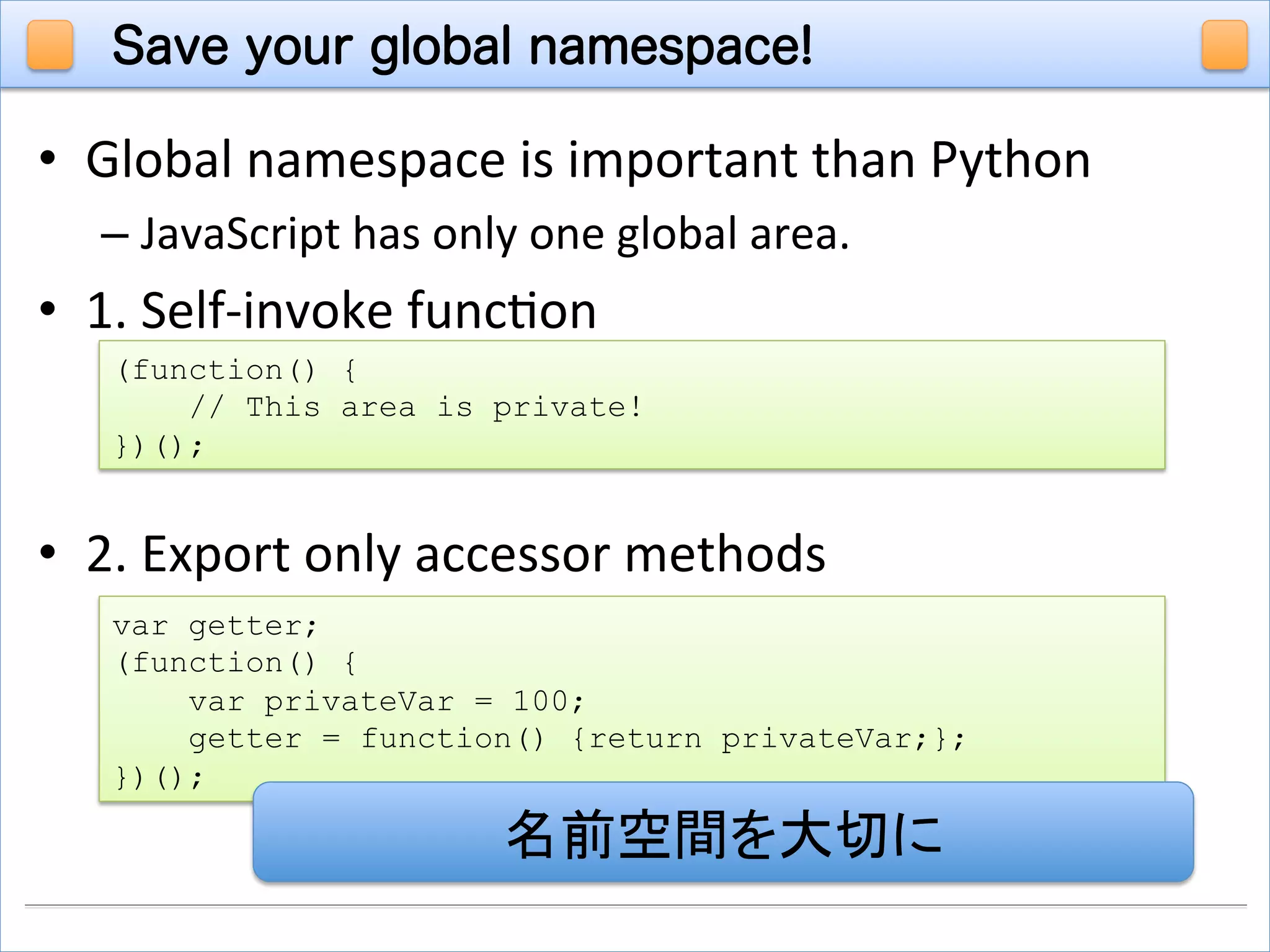Click the first code box's '(function() {' line
1270x952 pixels.
pyautogui.click(x=236, y=371)
